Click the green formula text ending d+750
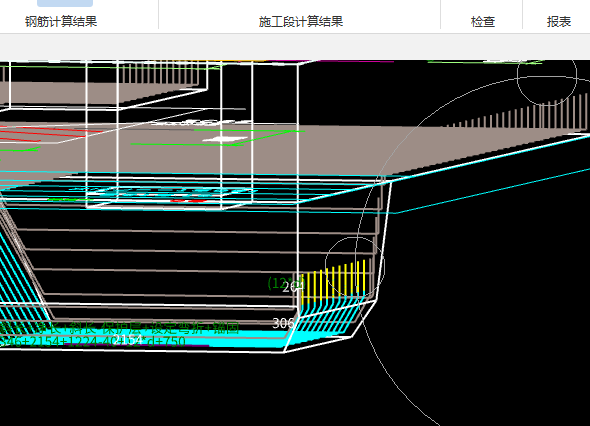The image size is (590, 426). click(93, 341)
